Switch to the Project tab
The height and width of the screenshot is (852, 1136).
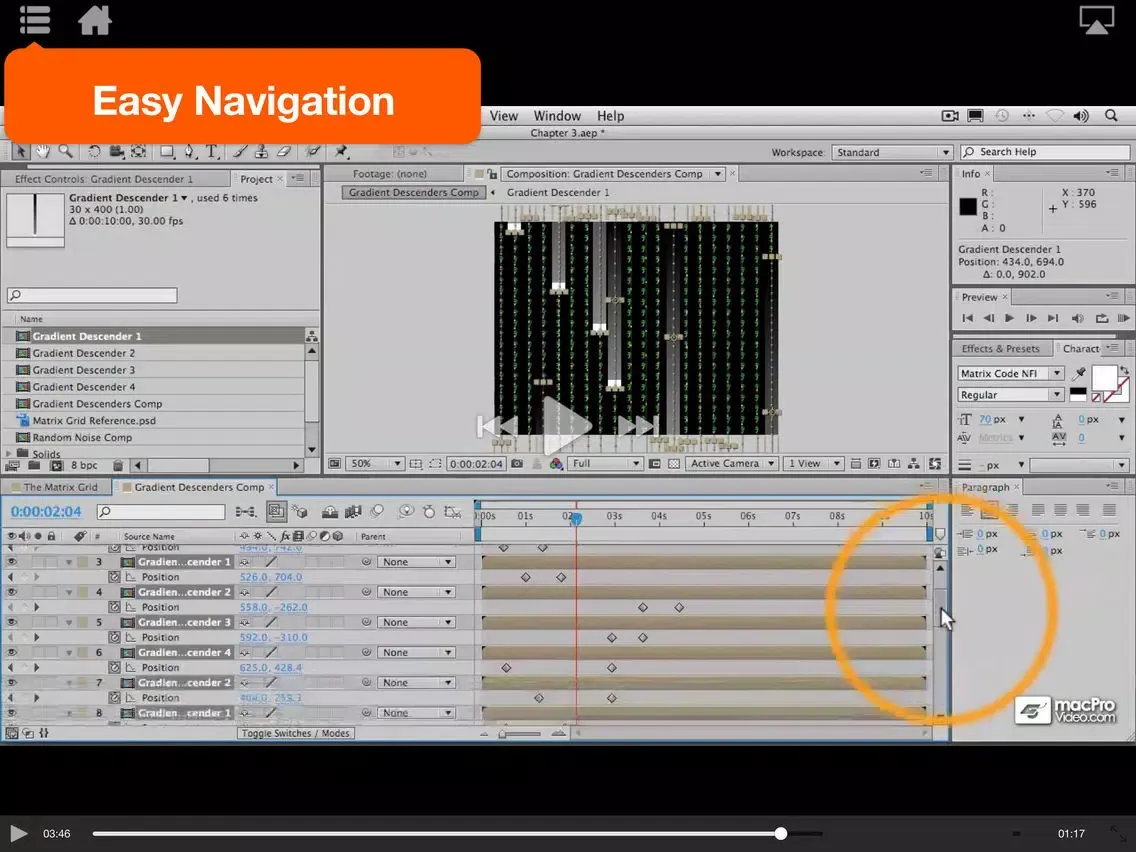click(x=256, y=179)
